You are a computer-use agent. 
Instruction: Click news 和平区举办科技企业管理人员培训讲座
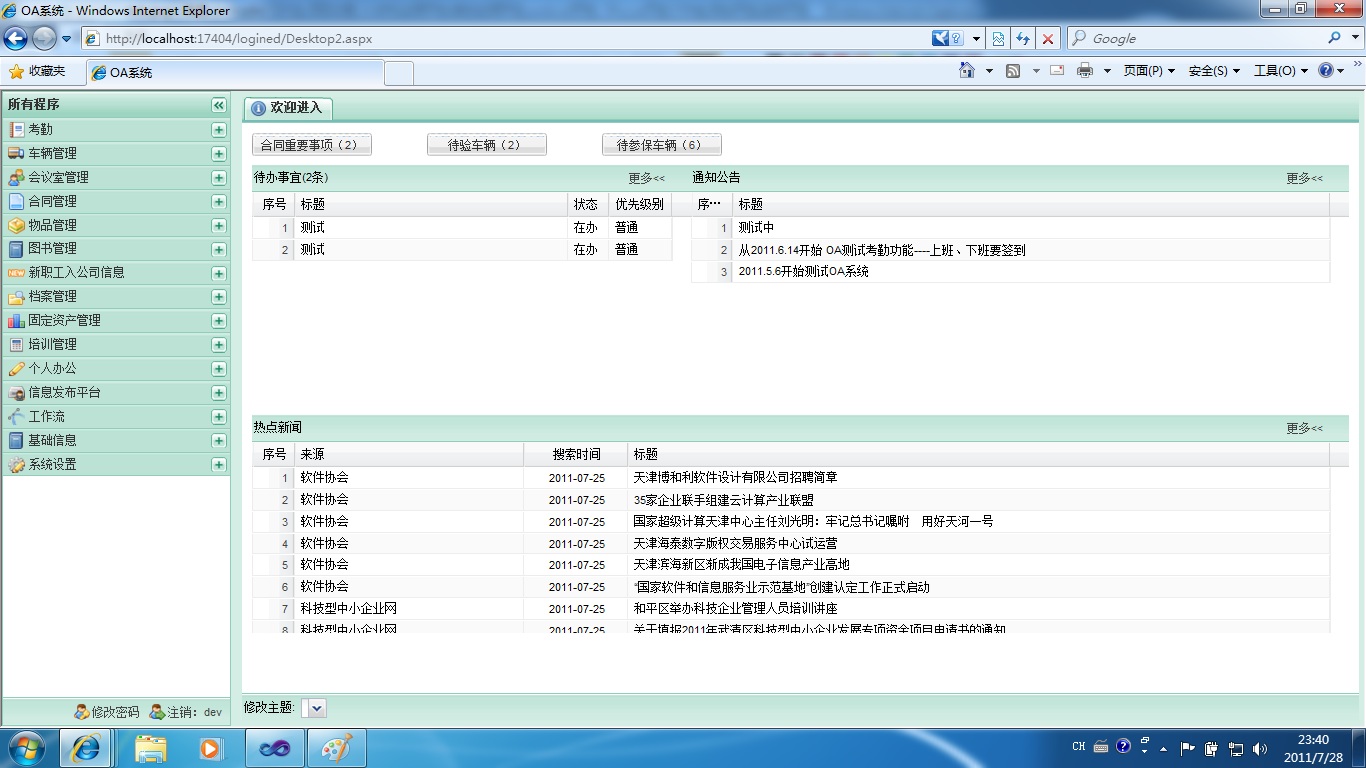point(735,608)
